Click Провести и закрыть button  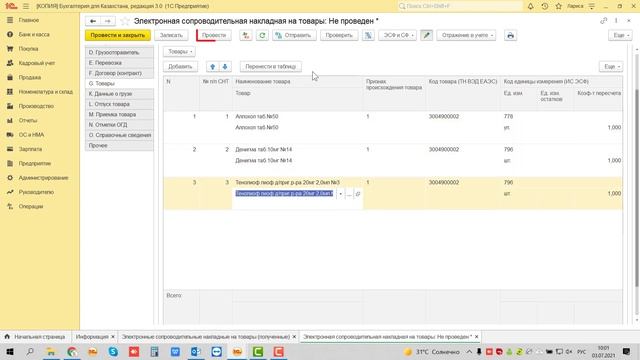point(118,36)
